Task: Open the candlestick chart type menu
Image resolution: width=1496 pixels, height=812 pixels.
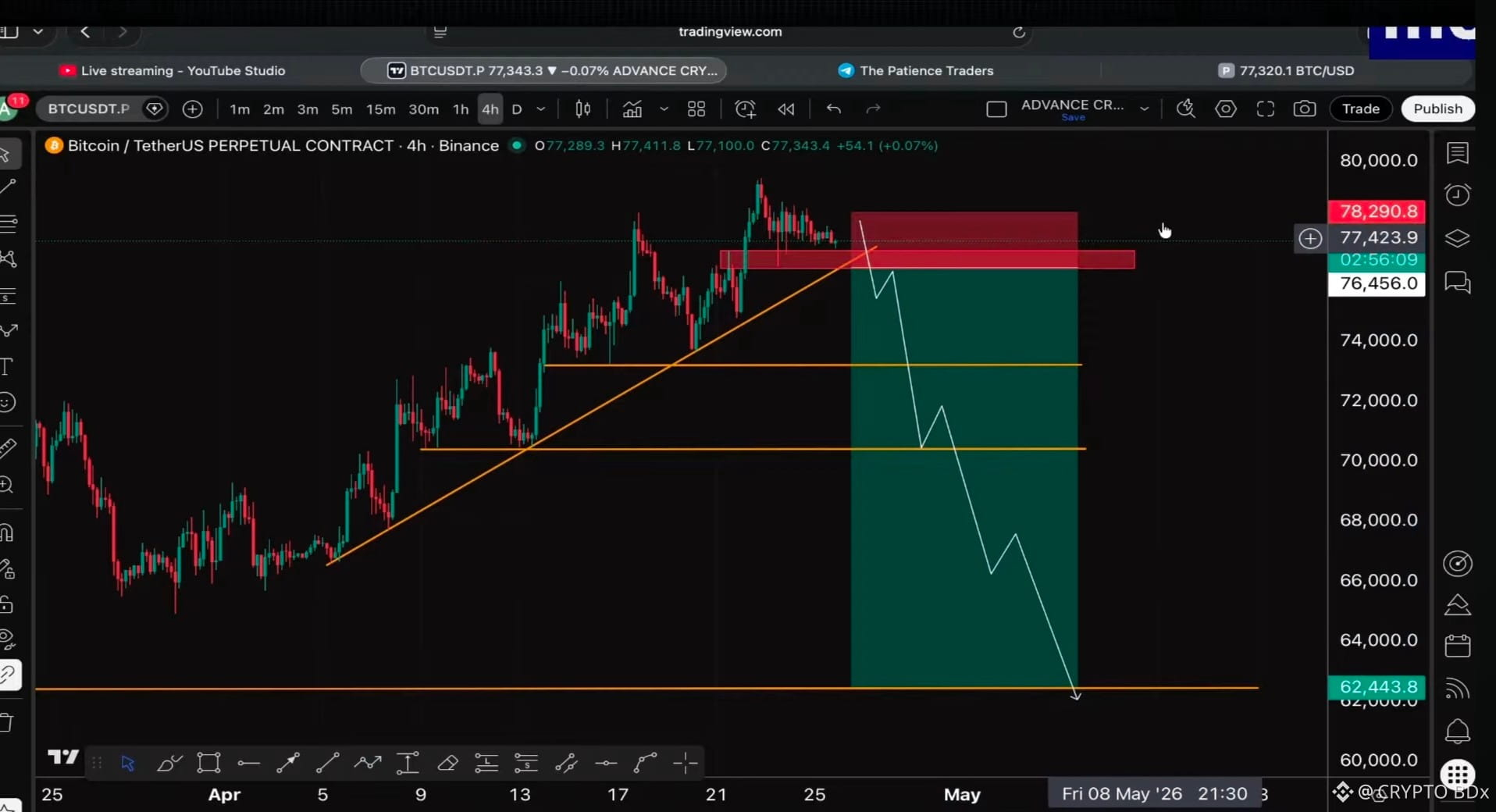Action: (x=583, y=109)
